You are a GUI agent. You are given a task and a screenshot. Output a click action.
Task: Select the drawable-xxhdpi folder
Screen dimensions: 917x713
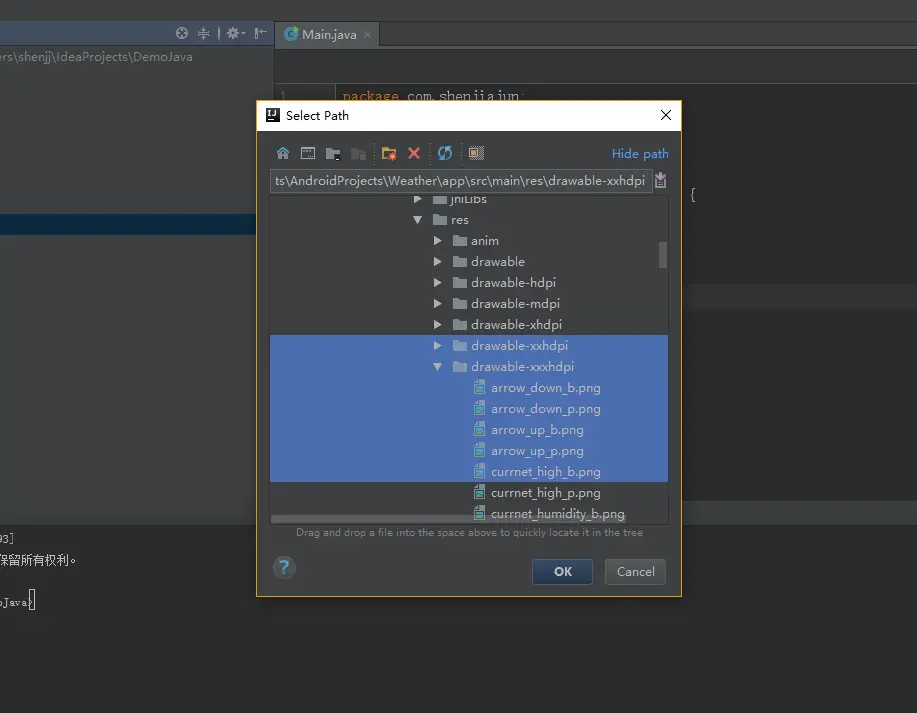pyautogui.click(x=468, y=346)
